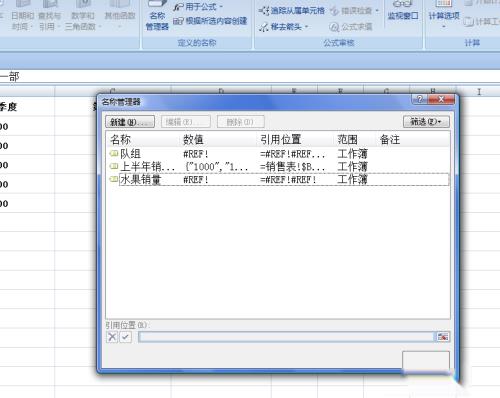Click the 季度 header cell in the worksheet
Screen dimensions: 500x398
coord(27,107)
